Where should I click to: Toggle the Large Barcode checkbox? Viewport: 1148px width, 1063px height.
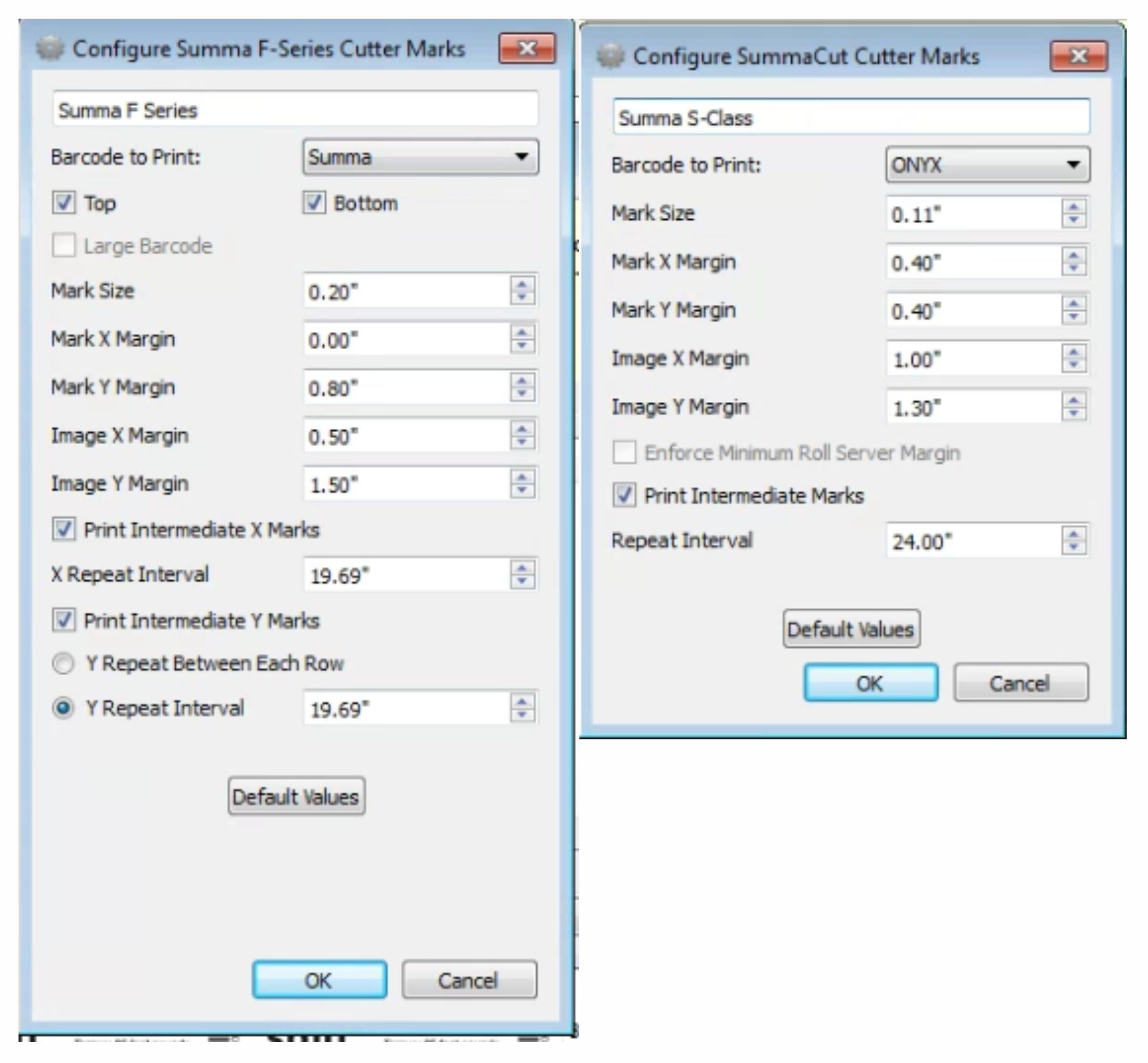point(64,246)
